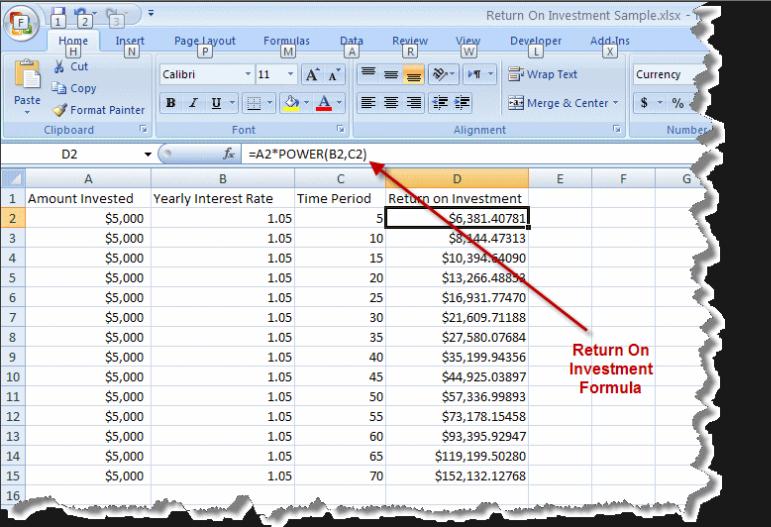Open the Calibri font name dropdown
Viewport: 771px width, 527px height.
click(248, 75)
